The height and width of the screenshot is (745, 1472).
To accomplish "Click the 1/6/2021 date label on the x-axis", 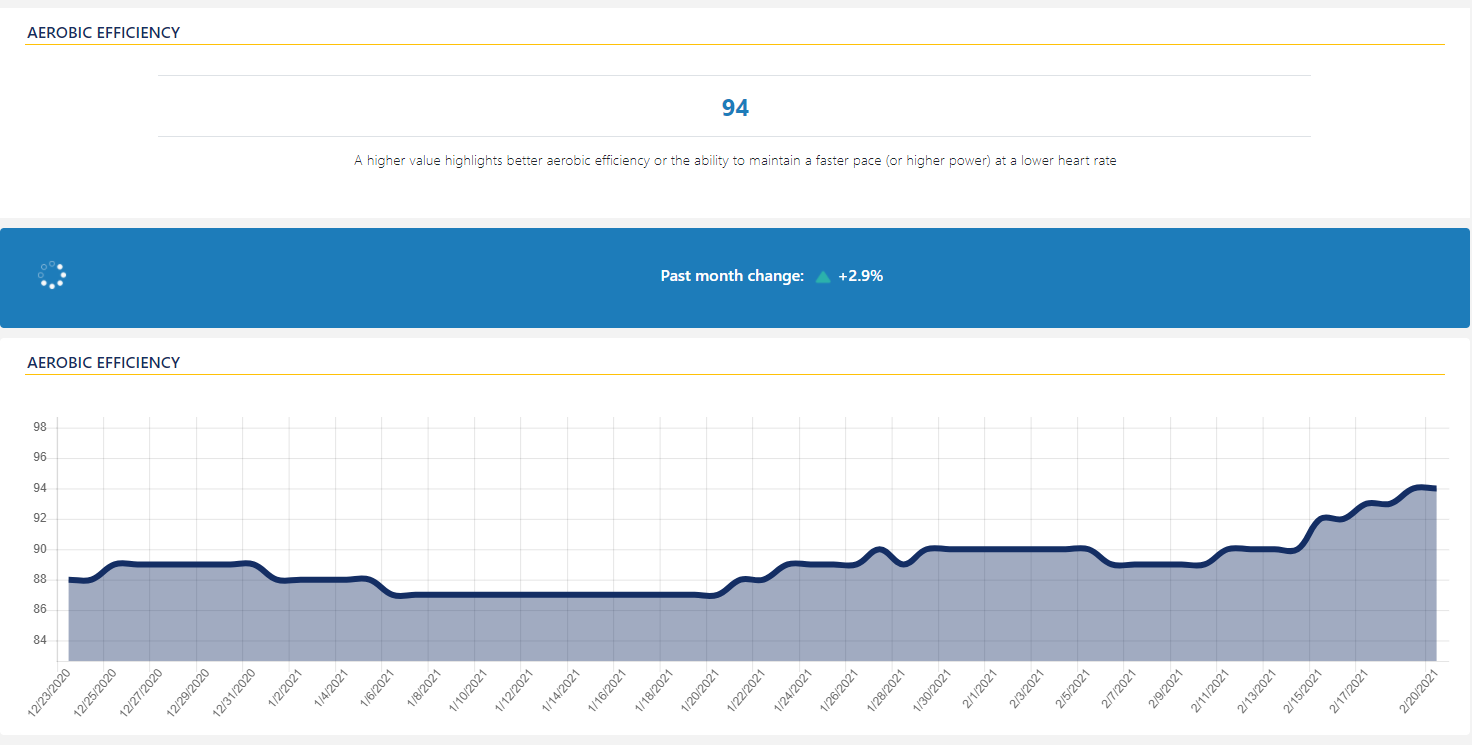I will [x=378, y=688].
